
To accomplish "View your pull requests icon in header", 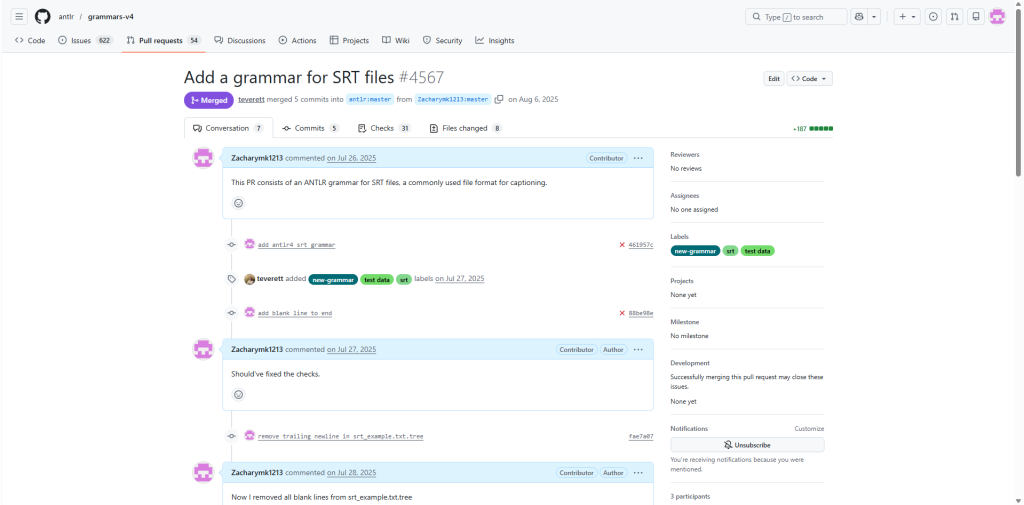I will pyautogui.click(x=955, y=16).
